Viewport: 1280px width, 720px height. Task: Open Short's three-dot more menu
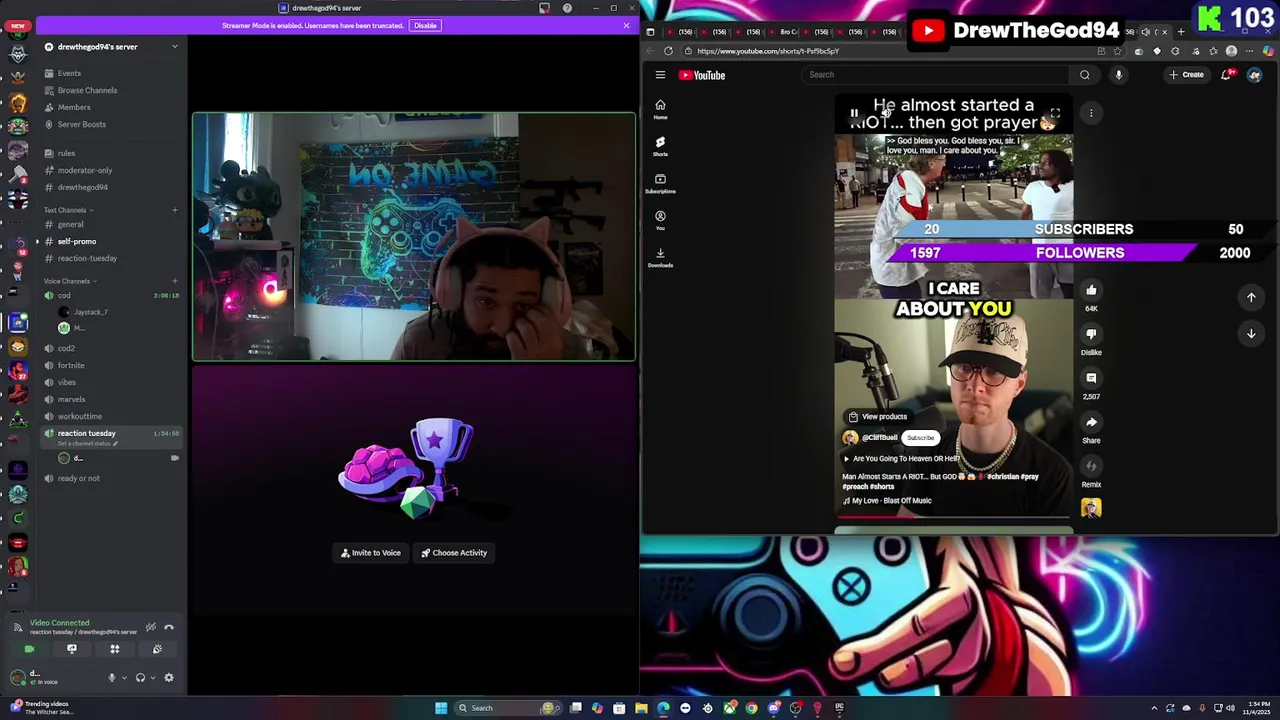pyautogui.click(x=1091, y=113)
